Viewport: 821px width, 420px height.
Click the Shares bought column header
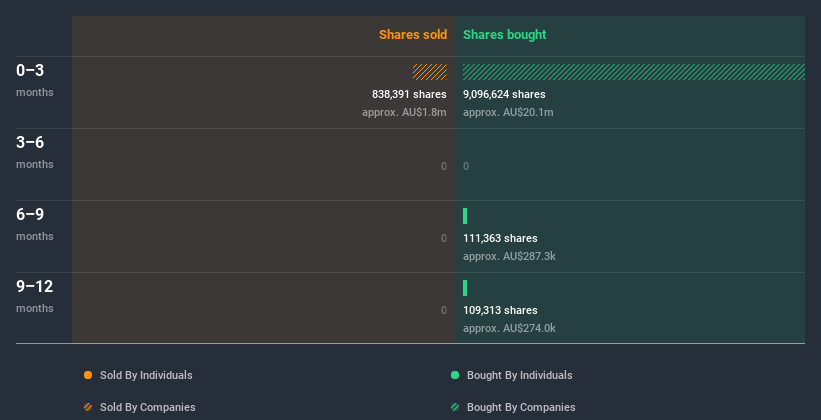click(504, 35)
